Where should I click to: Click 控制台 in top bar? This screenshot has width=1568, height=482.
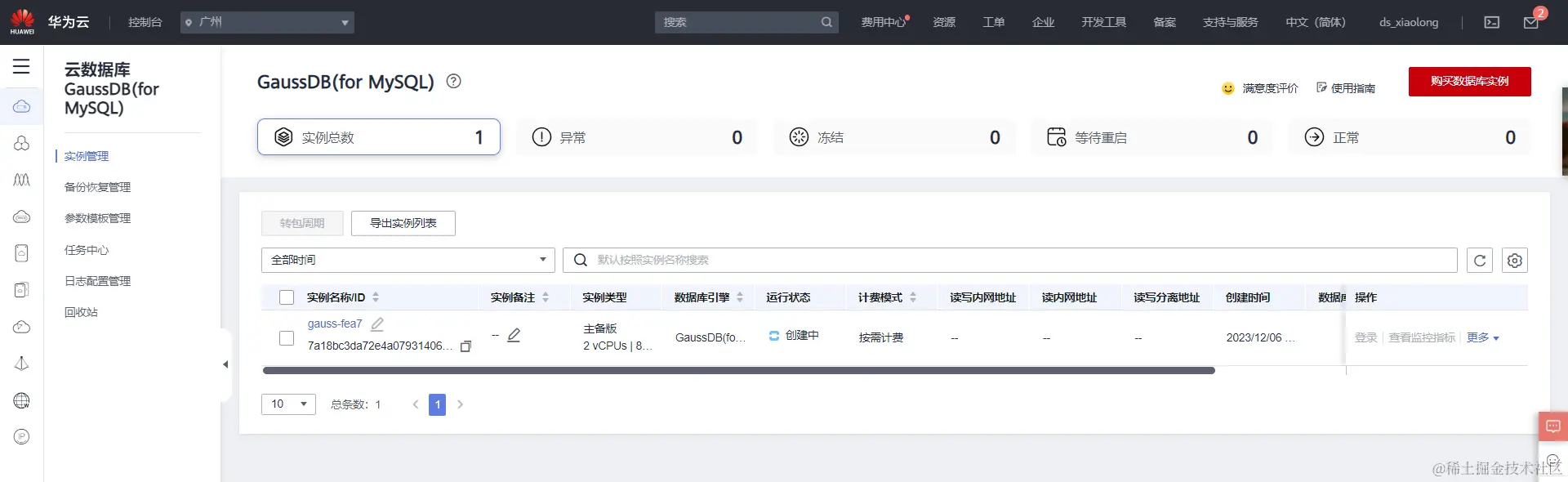coord(145,22)
